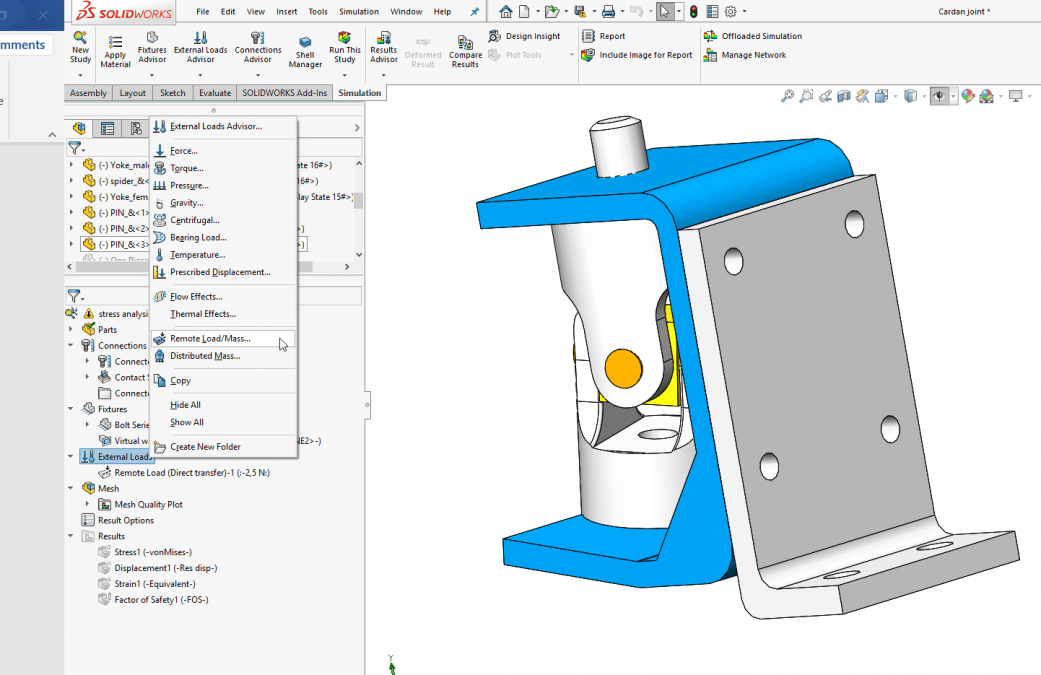Screen dimensions: 1041x675
Task: Open the Shell Manager tool
Action: 305,43
